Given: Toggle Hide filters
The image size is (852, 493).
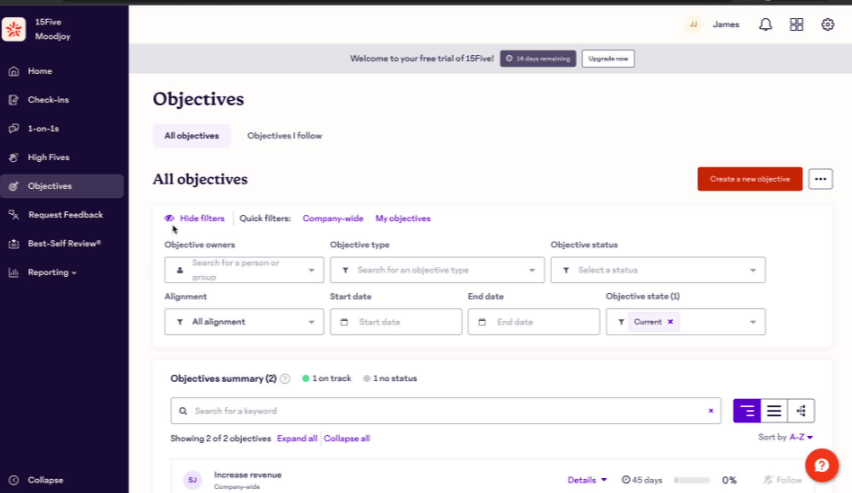Looking at the screenshot, I should [195, 219].
